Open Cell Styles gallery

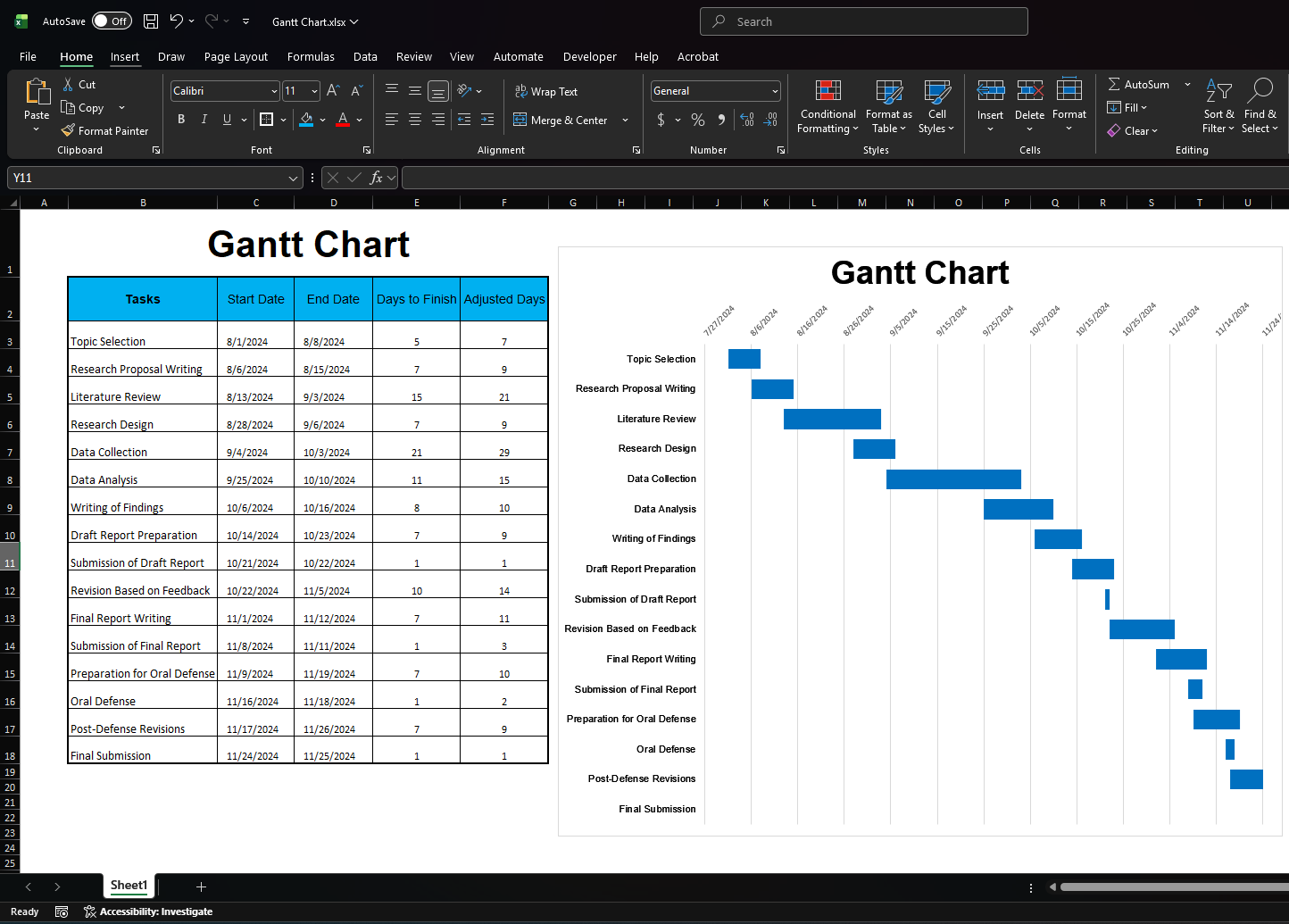click(936, 106)
